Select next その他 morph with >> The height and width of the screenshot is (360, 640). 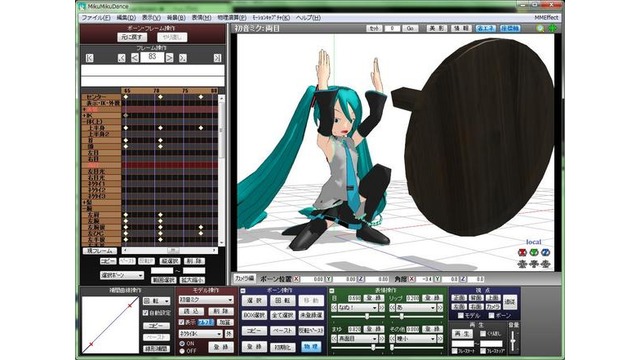(x=440, y=338)
